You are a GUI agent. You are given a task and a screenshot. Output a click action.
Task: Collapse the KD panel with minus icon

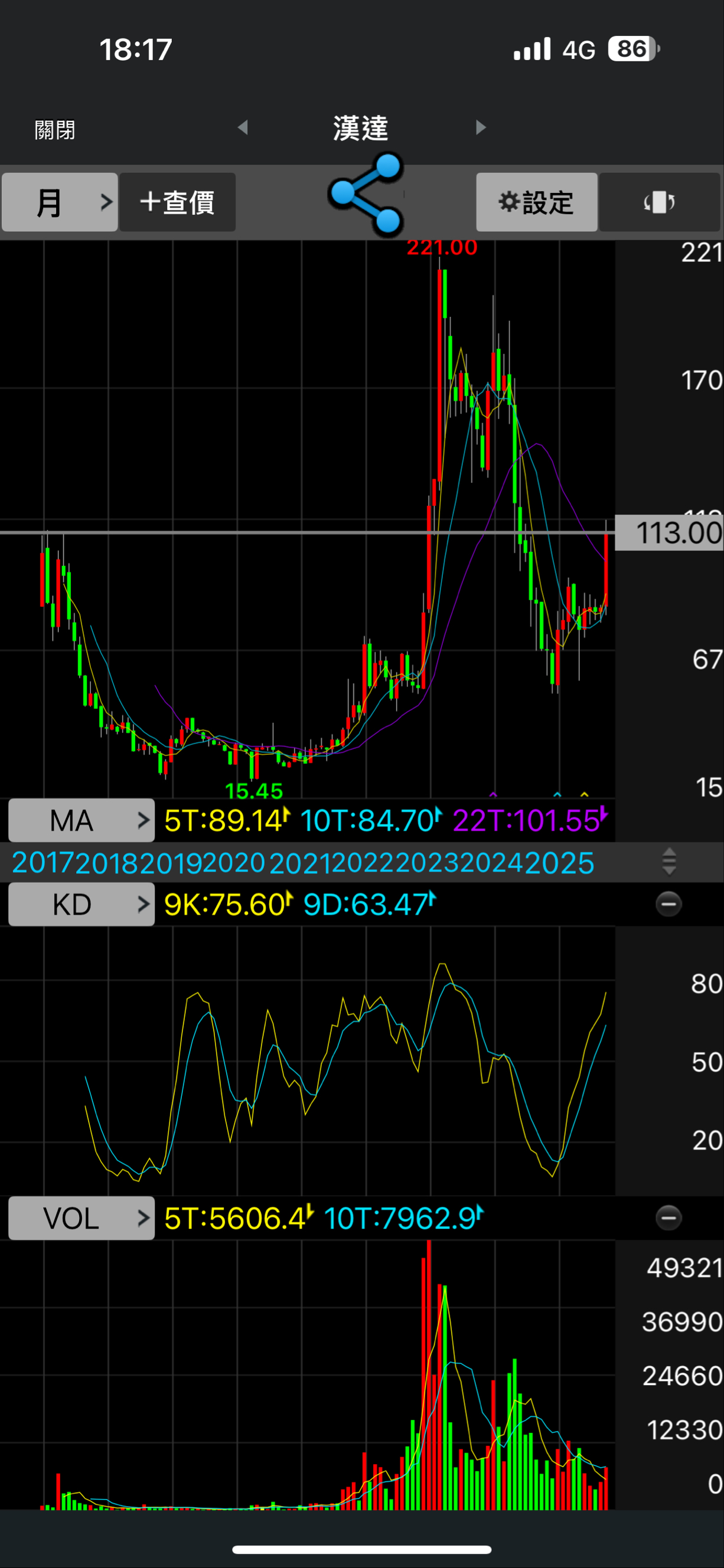668,904
